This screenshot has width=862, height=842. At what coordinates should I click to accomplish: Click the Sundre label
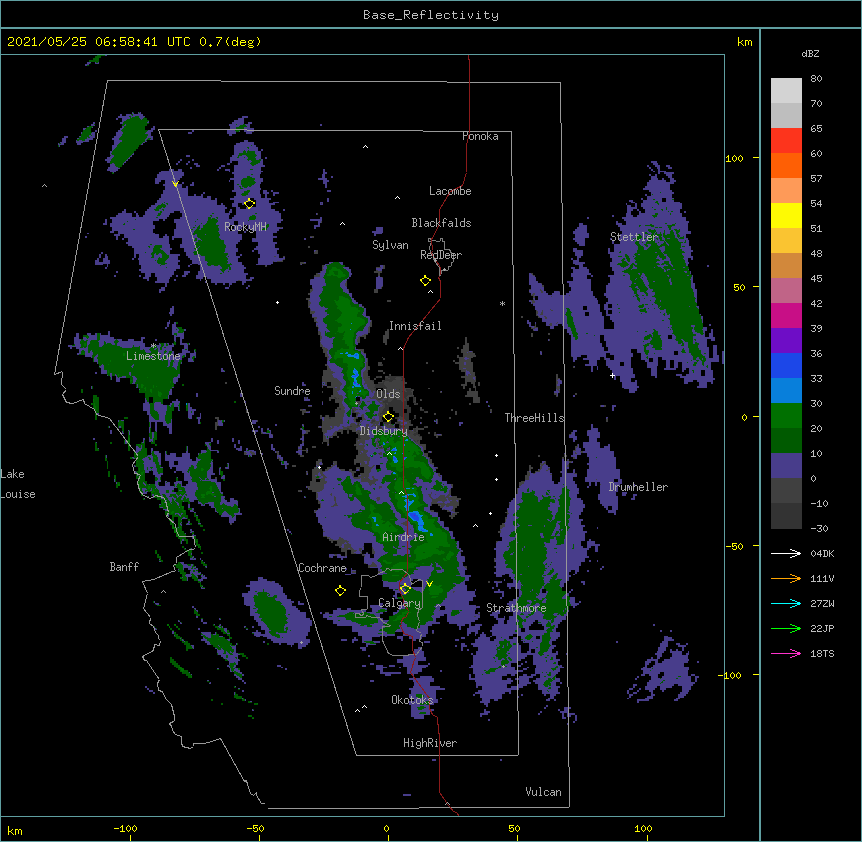(292, 391)
